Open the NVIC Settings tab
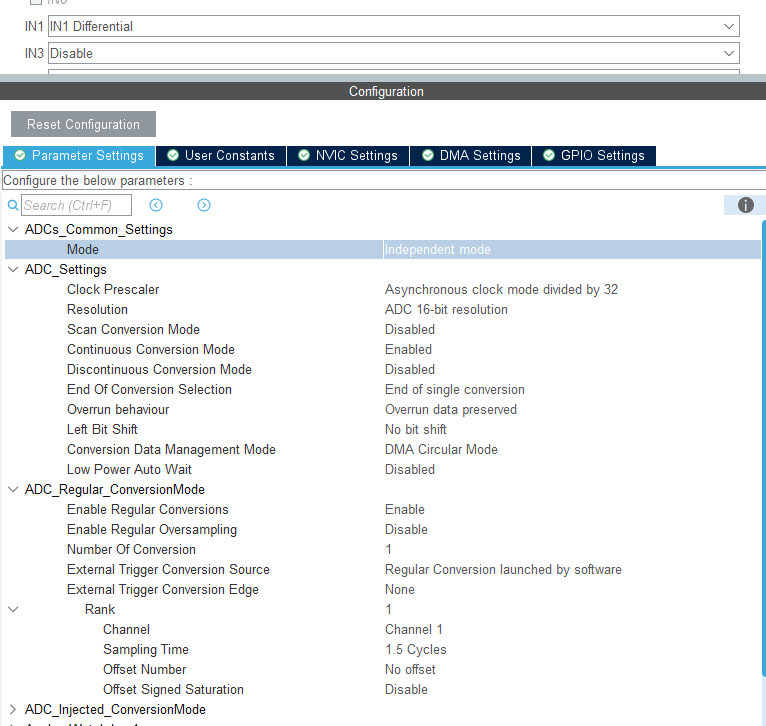766x726 pixels. [348, 156]
